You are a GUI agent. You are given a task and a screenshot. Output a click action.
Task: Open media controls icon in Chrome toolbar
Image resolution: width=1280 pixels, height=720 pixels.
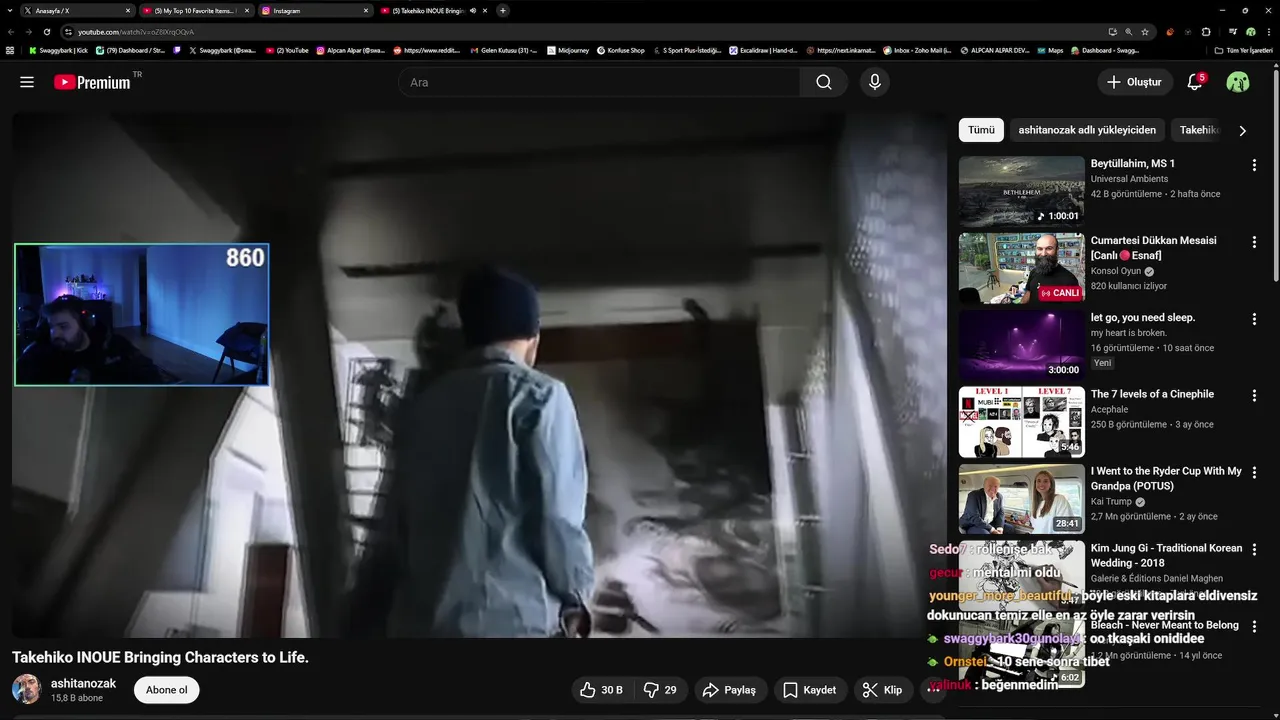pyautogui.click(x=1233, y=32)
